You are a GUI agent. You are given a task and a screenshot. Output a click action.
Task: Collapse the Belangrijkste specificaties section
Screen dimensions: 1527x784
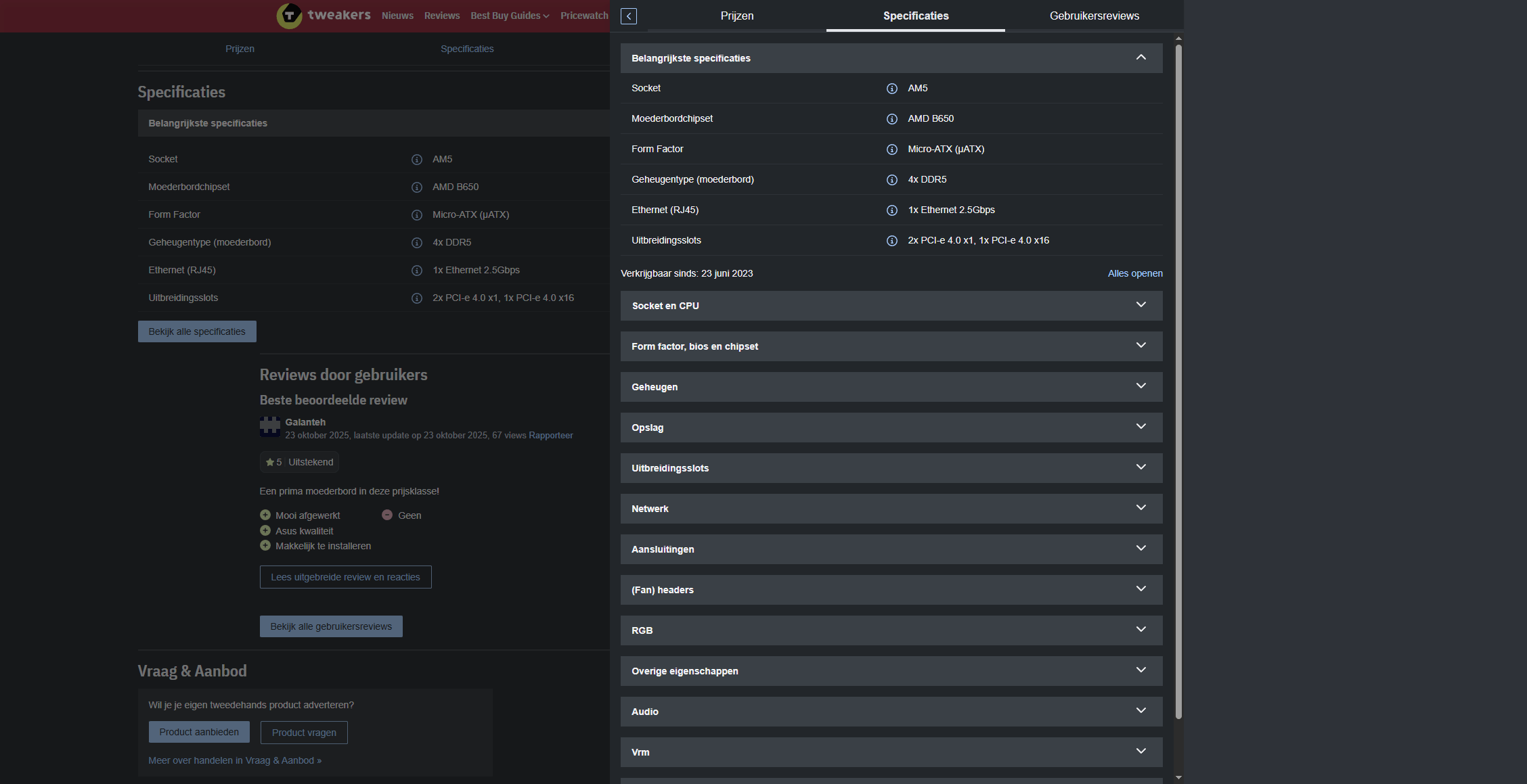1141,57
